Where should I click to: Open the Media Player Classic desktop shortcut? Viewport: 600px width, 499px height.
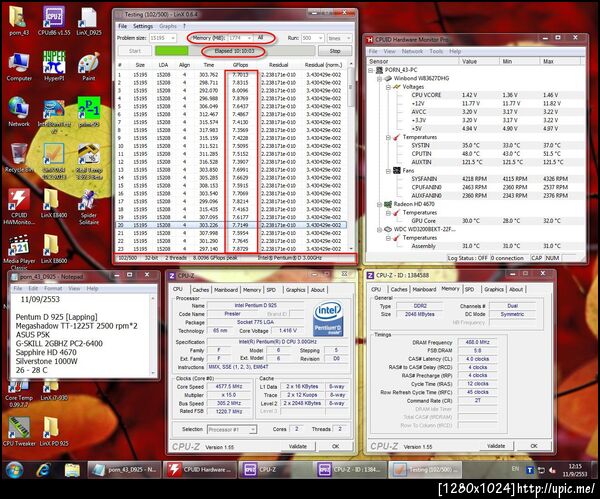19,253
